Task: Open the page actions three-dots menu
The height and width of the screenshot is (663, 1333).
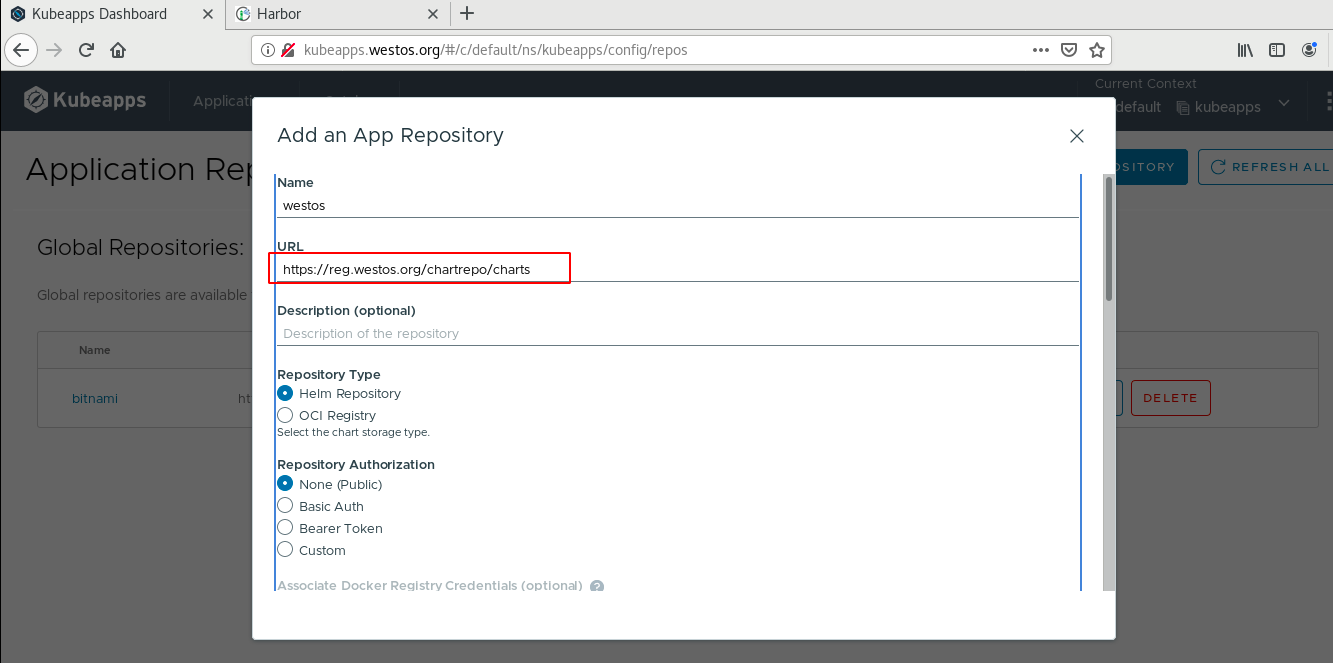Action: click(x=1041, y=49)
